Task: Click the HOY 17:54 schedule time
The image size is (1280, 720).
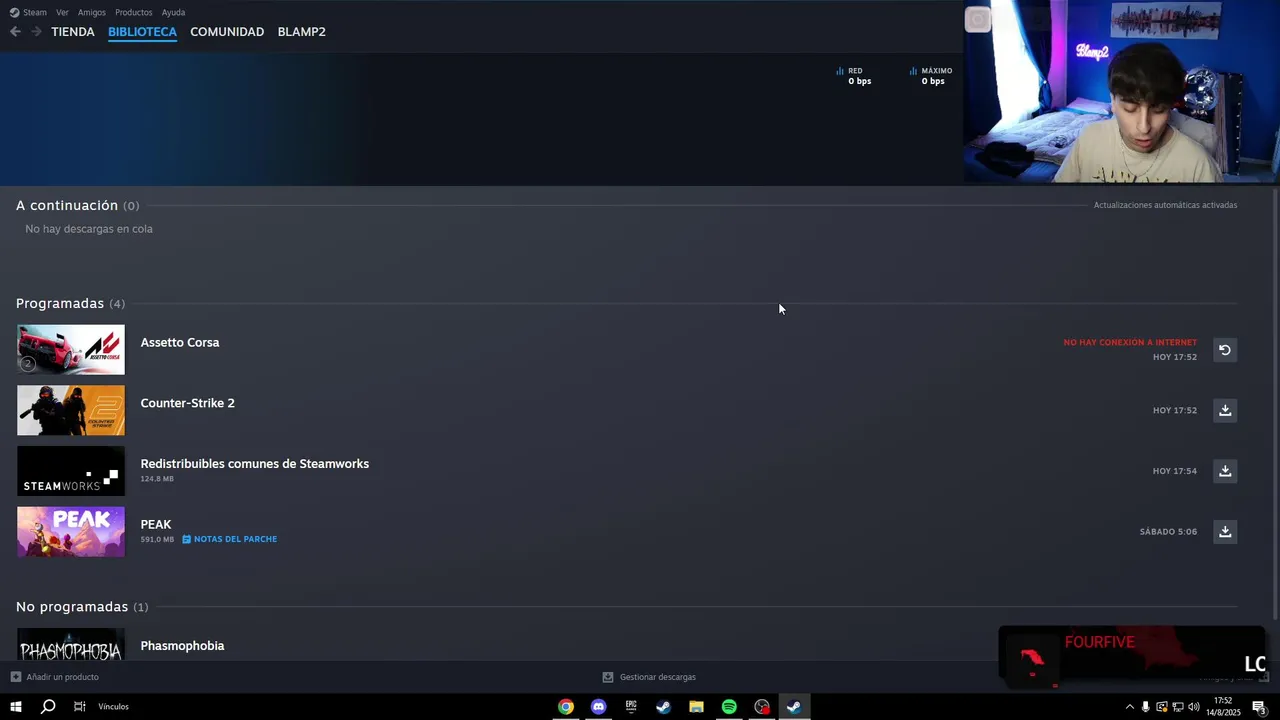Action: [1174, 471]
